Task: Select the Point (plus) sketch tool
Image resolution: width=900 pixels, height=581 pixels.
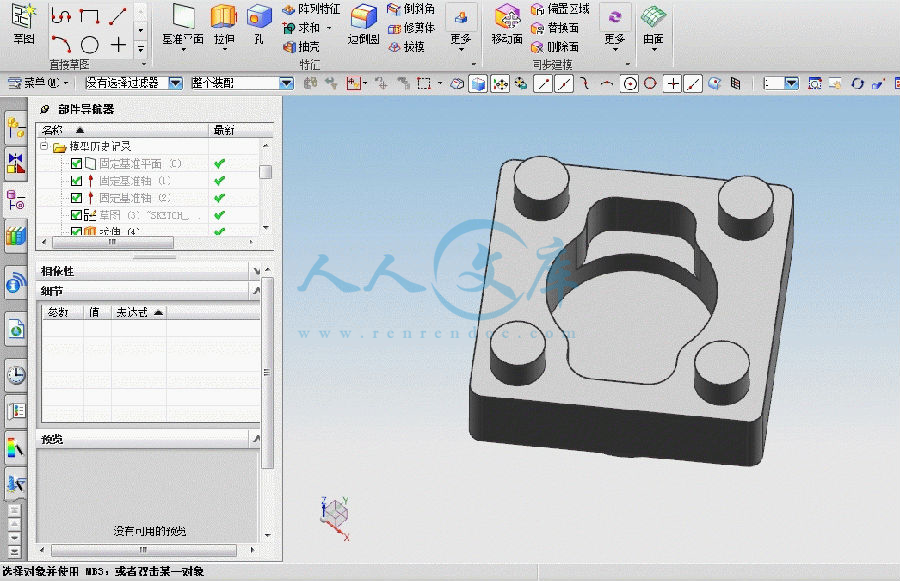Action: [x=118, y=44]
